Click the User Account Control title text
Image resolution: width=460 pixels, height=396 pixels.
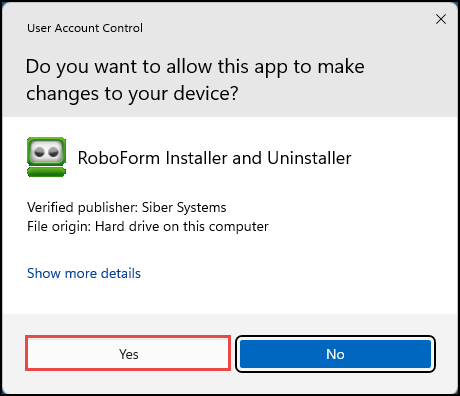[85, 28]
